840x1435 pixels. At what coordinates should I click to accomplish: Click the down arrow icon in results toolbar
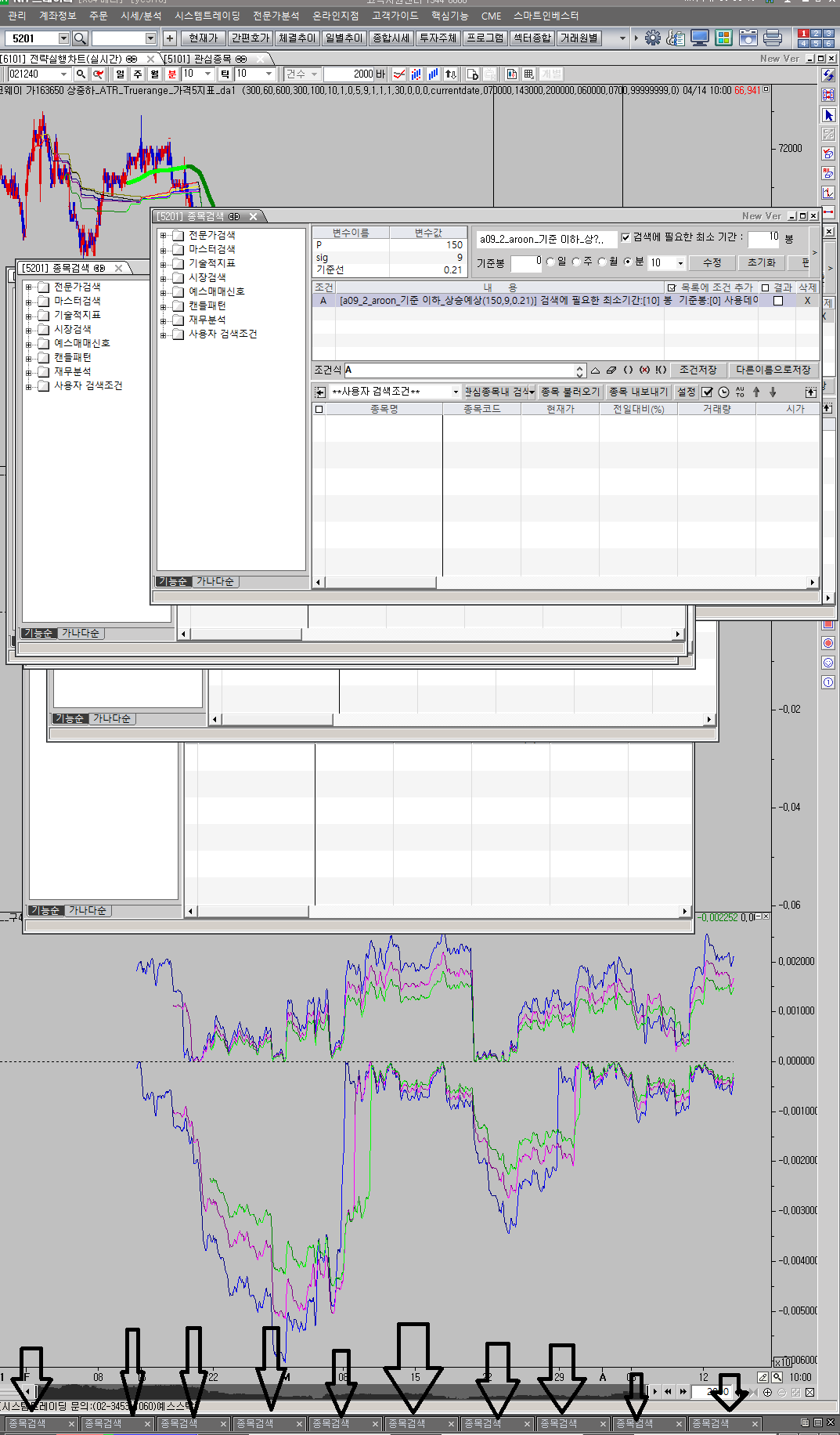(773, 392)
